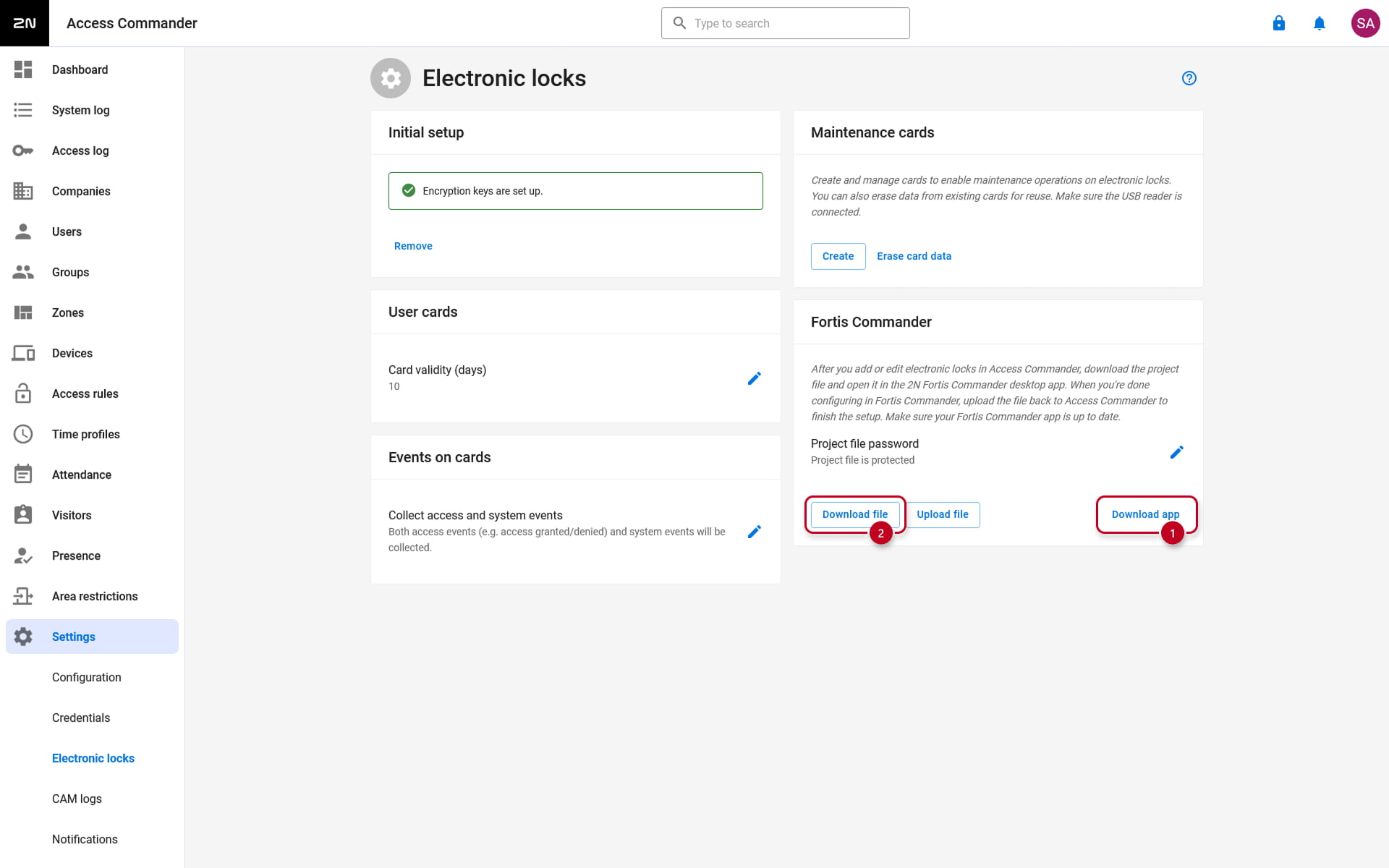Click the 'Maintenance cards' heading

click(872, 132)
